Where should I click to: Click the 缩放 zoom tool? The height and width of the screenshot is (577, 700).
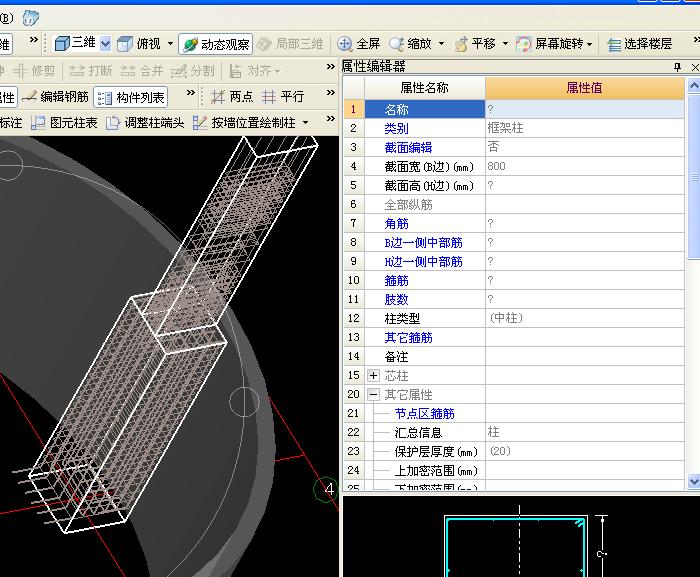point(411,44)
